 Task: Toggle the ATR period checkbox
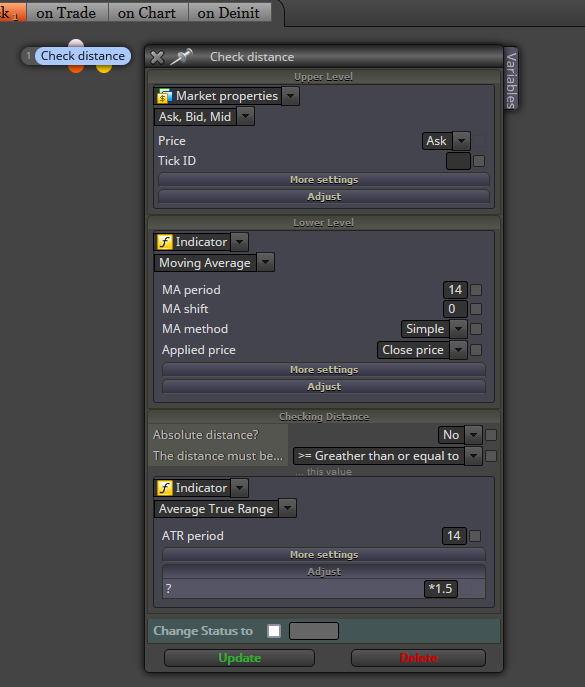pyautogui.click(x=475, y=535)
